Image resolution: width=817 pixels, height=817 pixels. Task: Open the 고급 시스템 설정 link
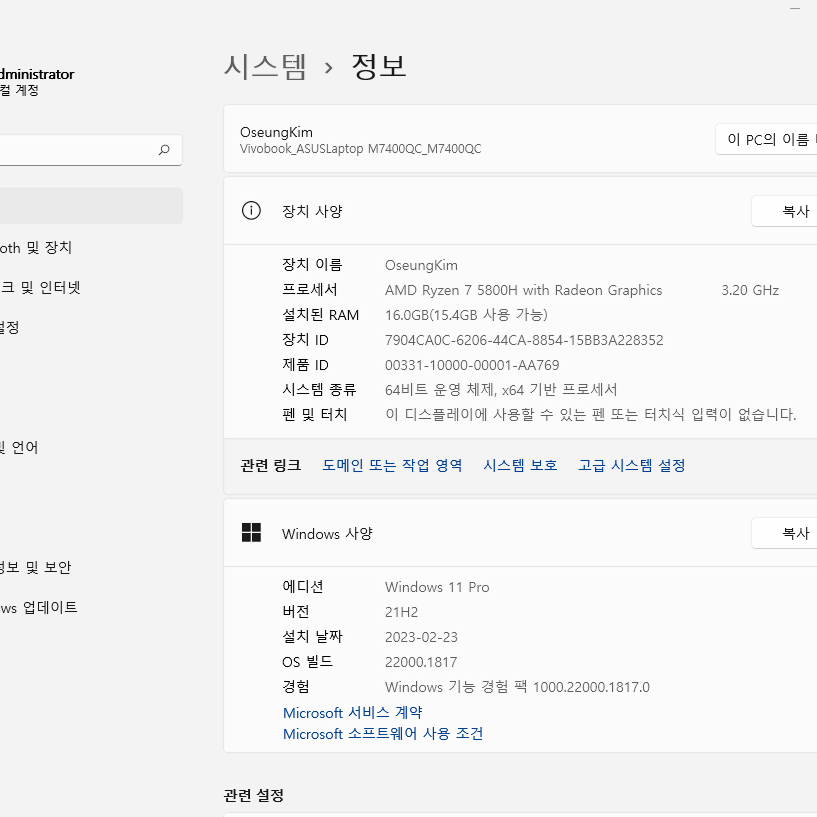pyautogui.click(x=632, y=465)
